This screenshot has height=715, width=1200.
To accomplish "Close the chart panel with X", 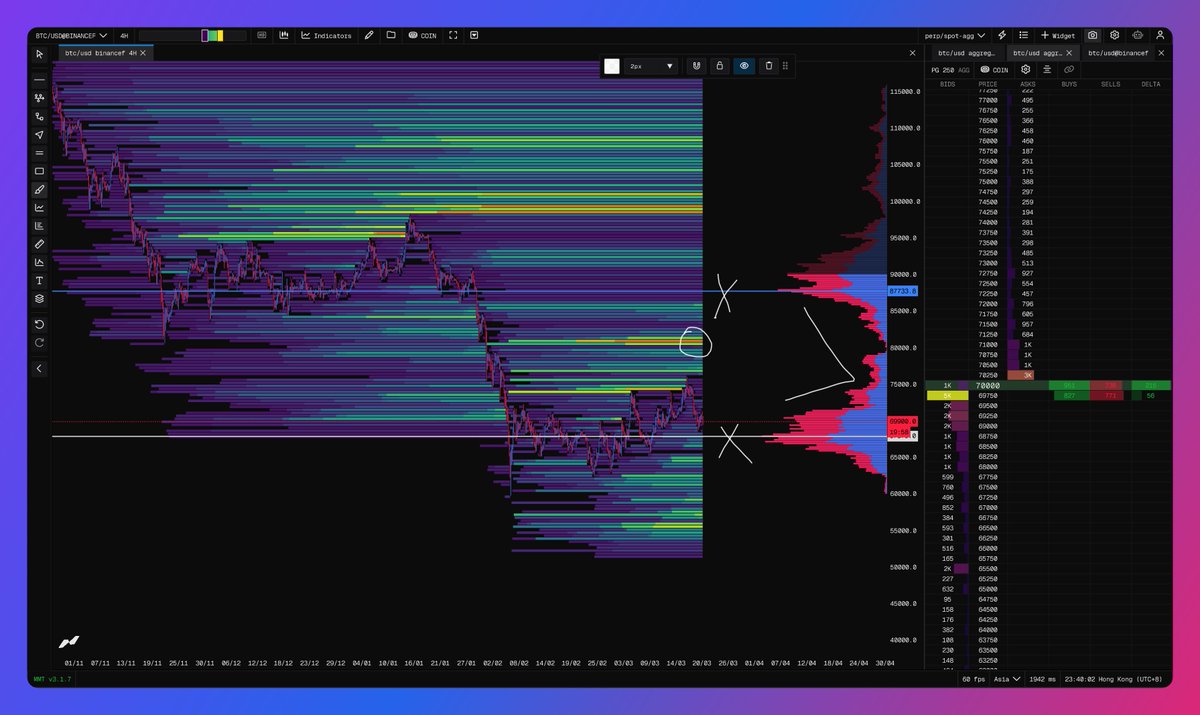I will pyautogui.click(x=912, y=52).
